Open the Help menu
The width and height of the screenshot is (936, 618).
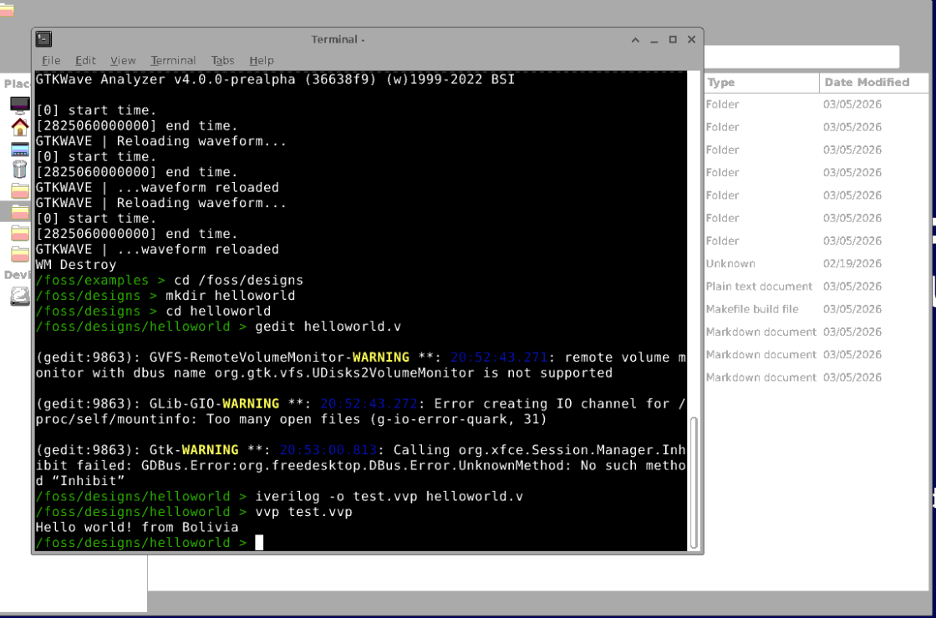(x=261, y=61)
